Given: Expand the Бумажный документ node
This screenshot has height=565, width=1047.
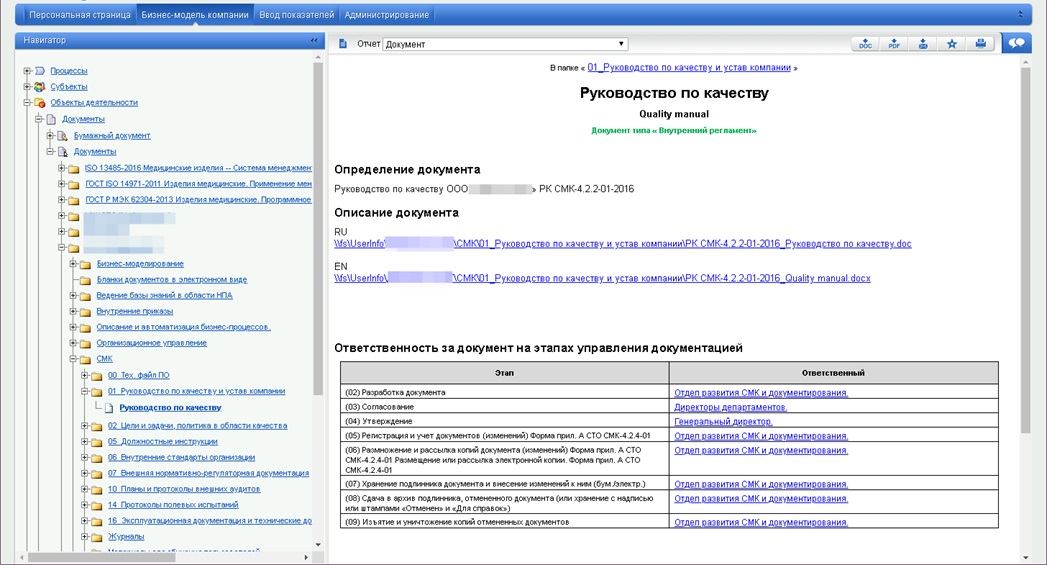Looking at the screenshot, I should tap(50, 135).
